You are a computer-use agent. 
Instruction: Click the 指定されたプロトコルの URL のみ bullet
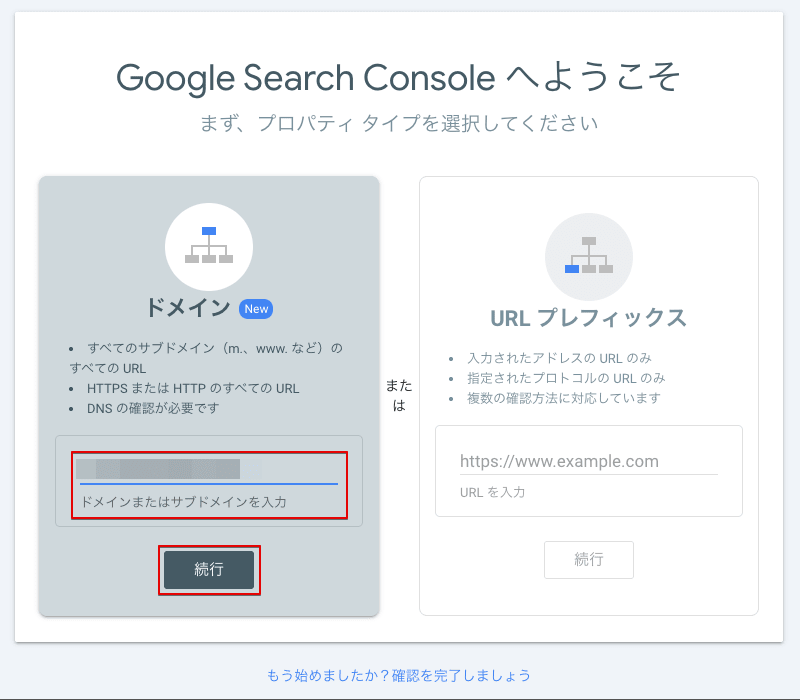[566, 378]
